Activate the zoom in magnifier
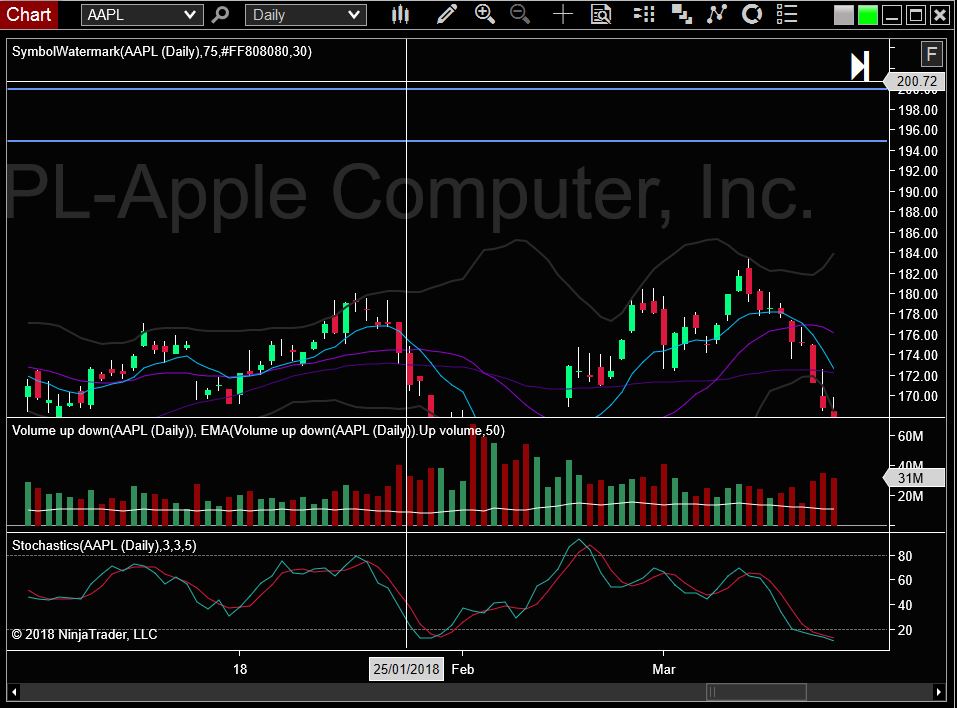Image resolution: width=957 pixels, height=708 pixels. [485, 14]
